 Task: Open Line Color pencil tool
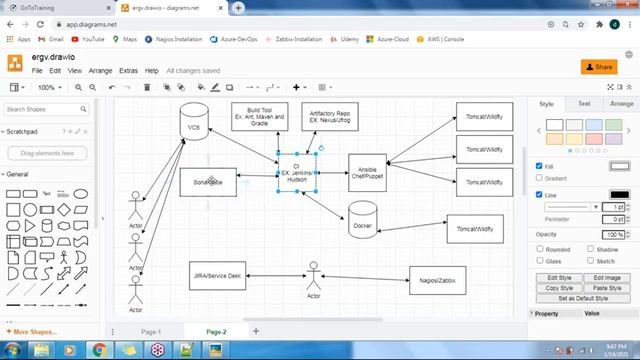click(215, 87)
